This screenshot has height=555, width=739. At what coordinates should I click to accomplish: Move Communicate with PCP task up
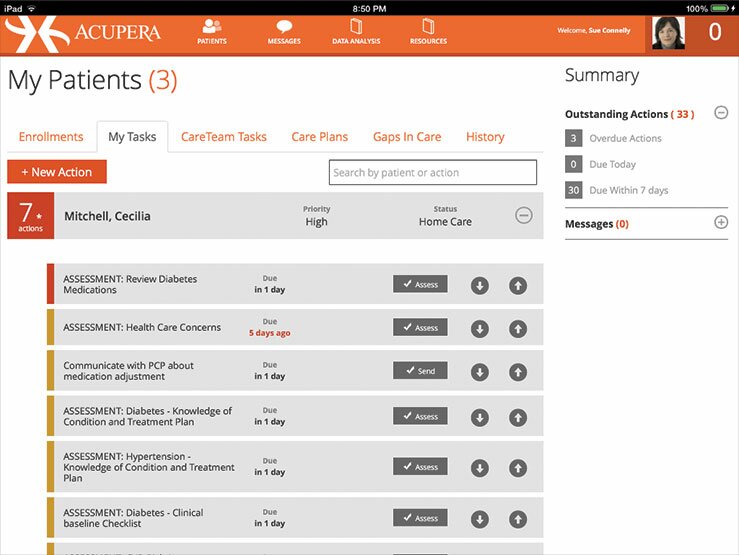click(517, 372)
